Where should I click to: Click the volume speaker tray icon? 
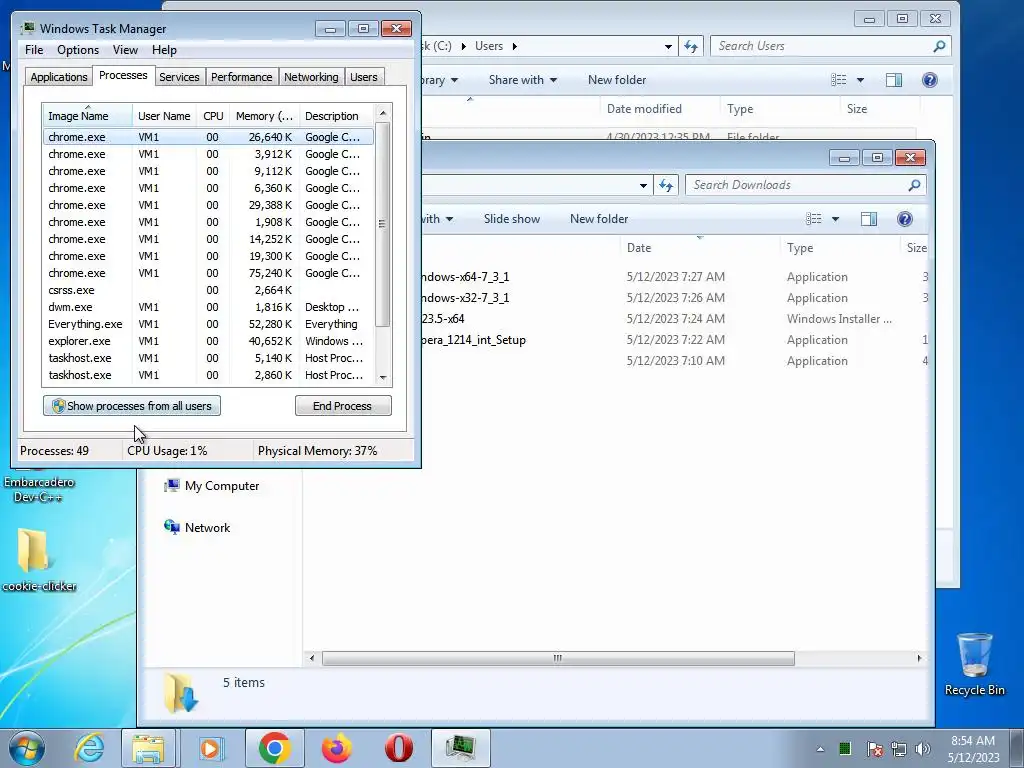923,749
